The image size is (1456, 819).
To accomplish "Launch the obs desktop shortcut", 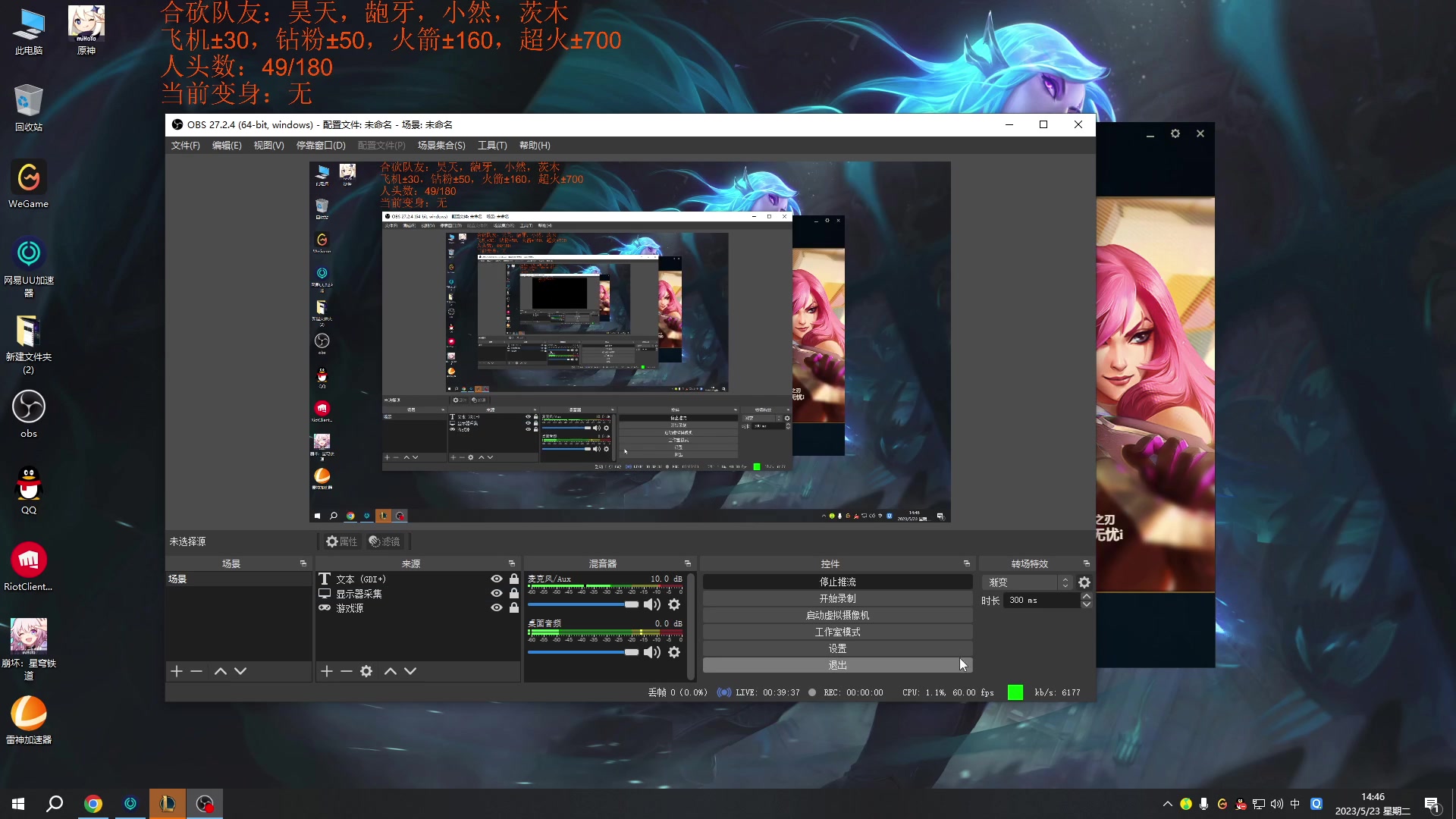I will click(x=29, y=414).
